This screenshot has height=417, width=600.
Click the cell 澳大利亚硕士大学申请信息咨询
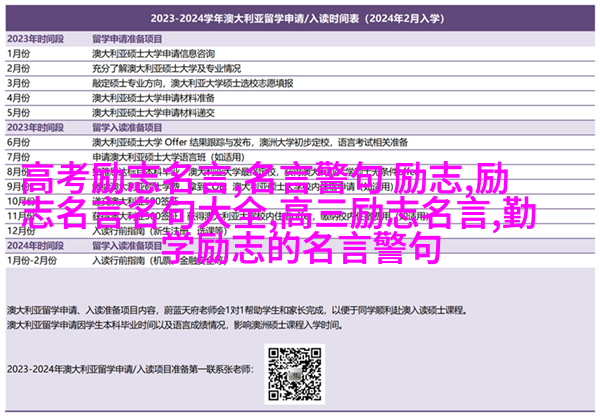(x=153, y=54)
